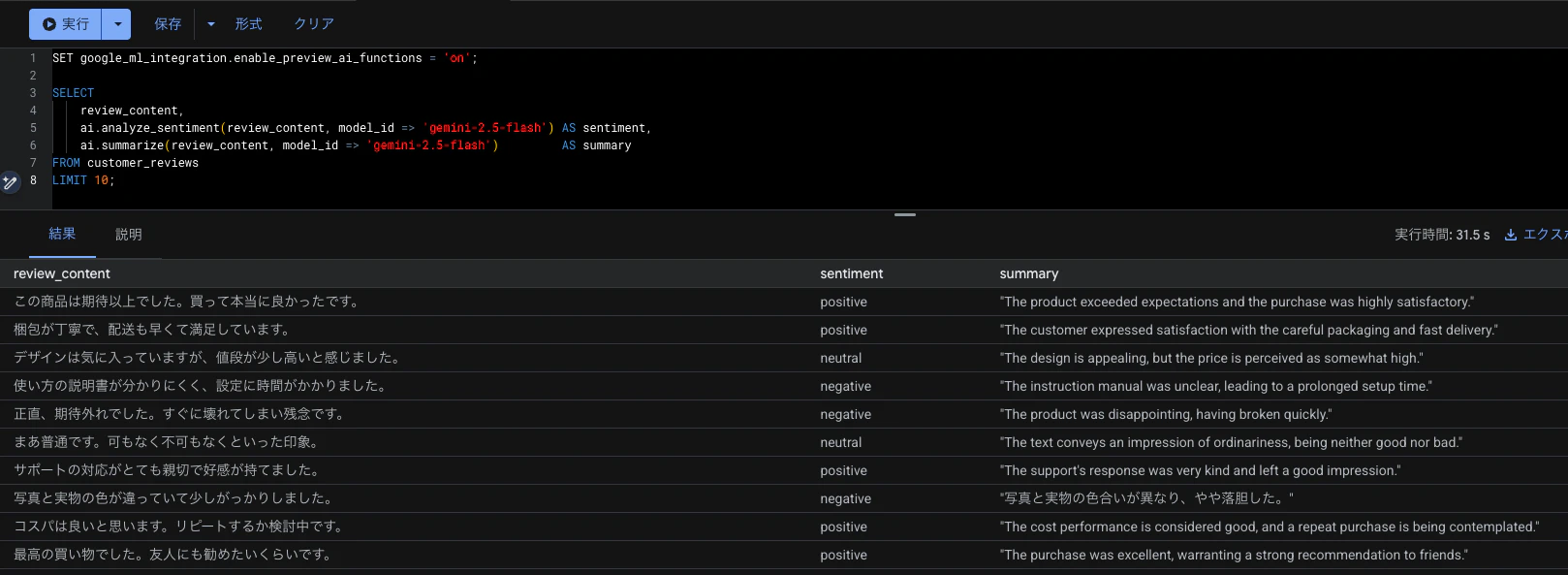Click summary "The instruction manual was unclear"
Viewport: 1568px width, 575px height.
point(1215,386)
